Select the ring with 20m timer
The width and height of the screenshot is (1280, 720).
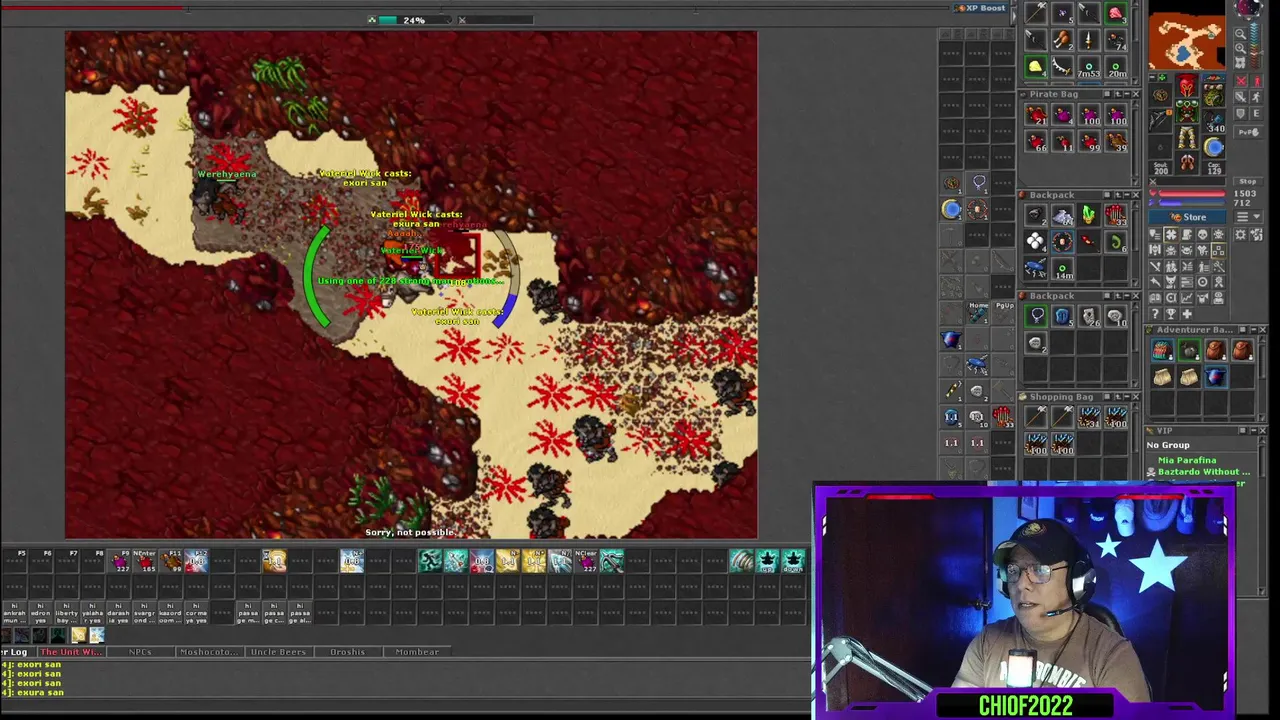(x=1116, y=67)
